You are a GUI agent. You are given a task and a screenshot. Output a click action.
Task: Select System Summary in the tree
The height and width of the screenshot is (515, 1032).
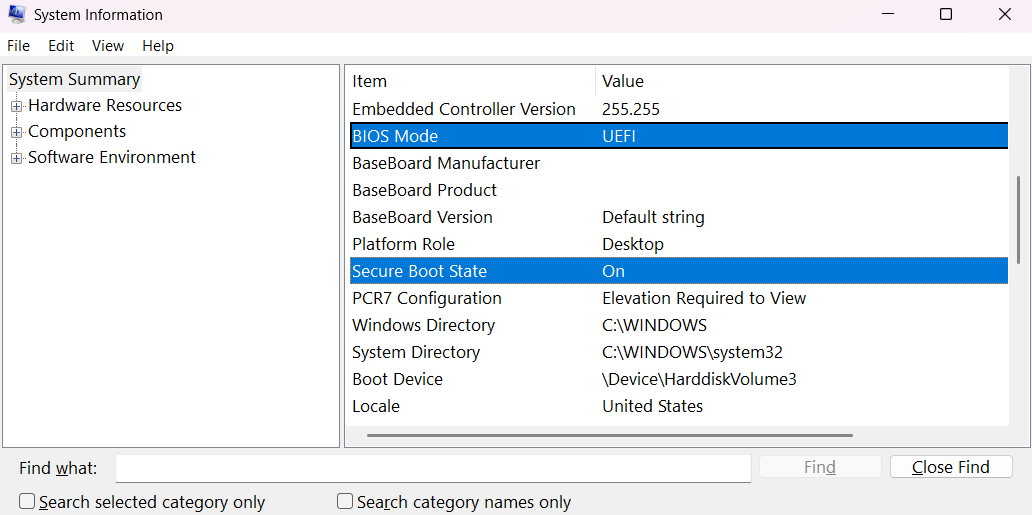pyautogui.click(x=75, y=80)
